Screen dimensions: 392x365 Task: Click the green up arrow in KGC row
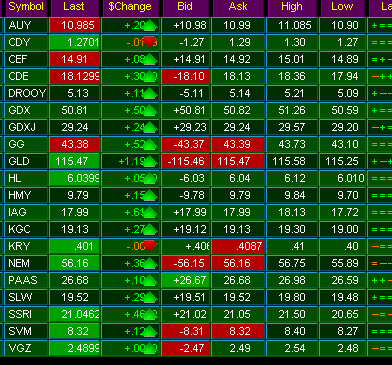click(x=150, y=229)
